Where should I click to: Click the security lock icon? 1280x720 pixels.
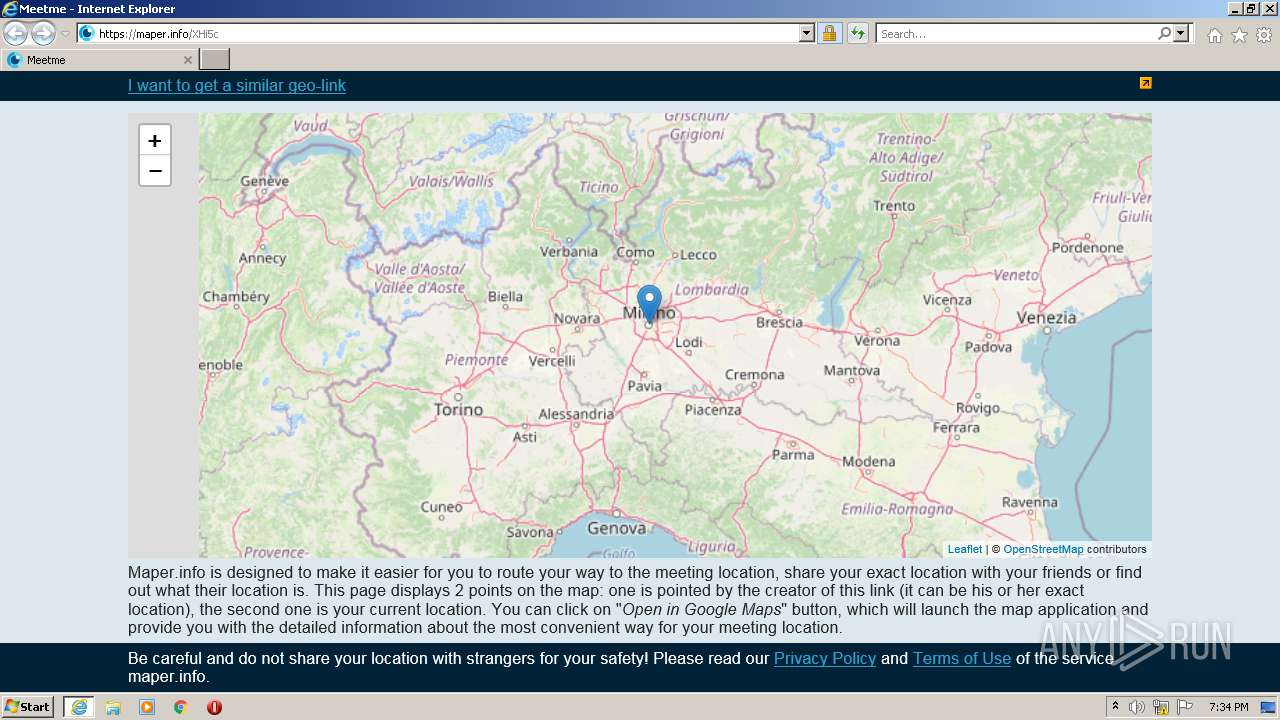tap(829, 33)
